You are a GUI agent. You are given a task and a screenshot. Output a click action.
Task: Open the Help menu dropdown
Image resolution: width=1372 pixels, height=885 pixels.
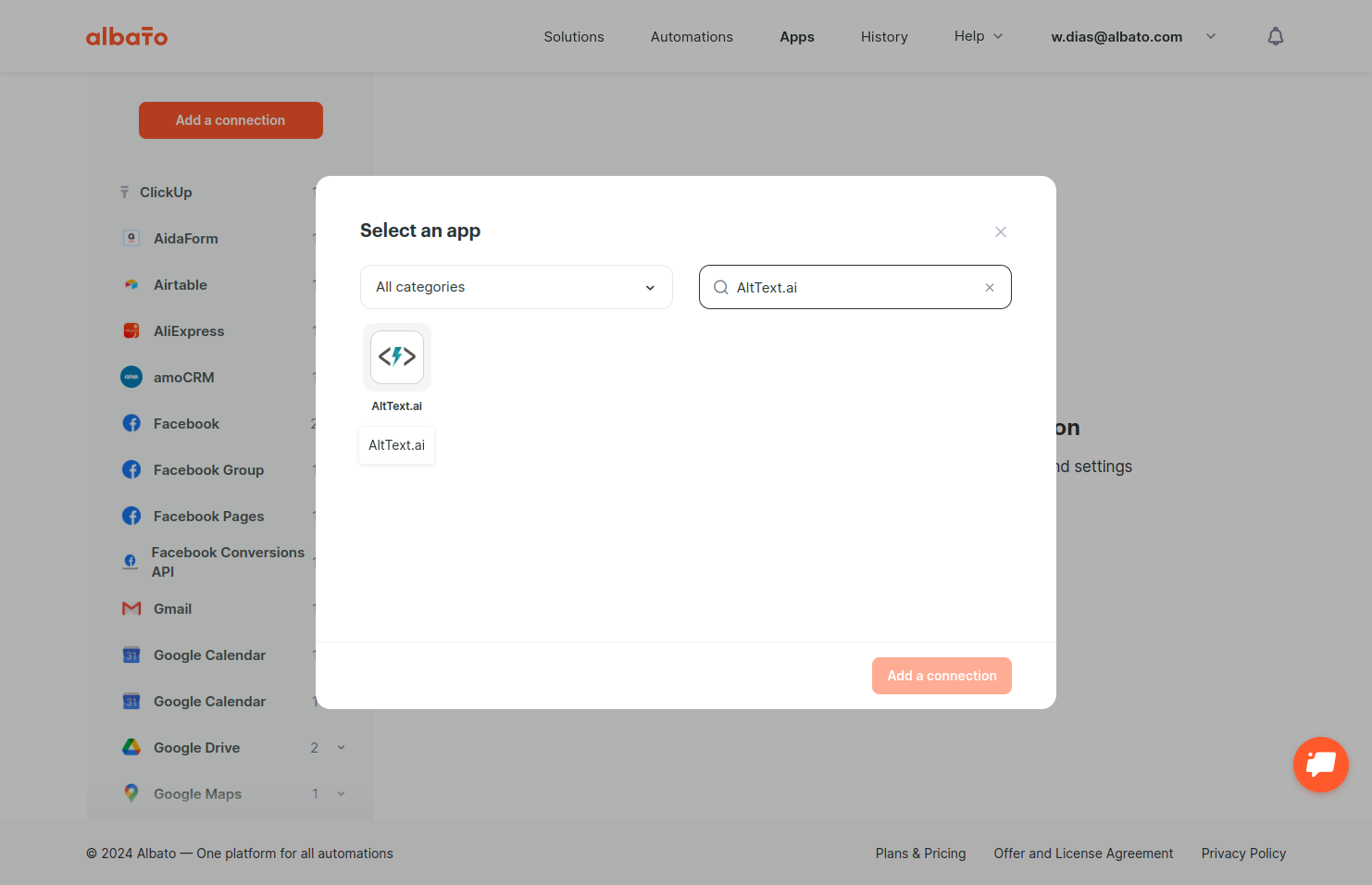click(979, 36)
